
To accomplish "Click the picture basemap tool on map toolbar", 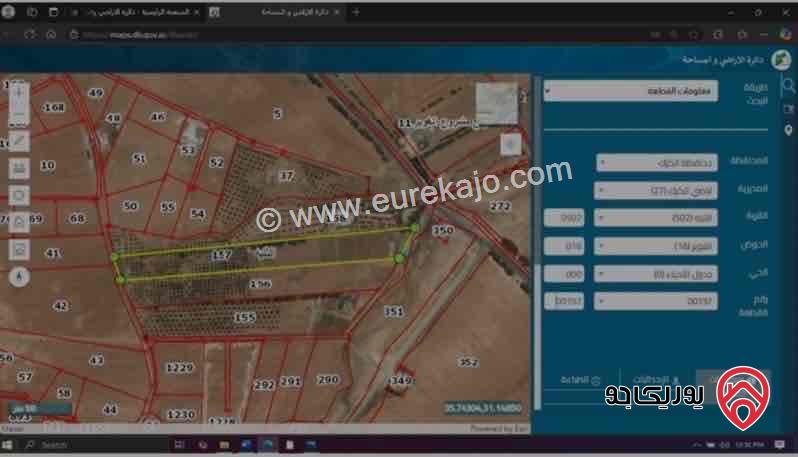I will (19, 249).
